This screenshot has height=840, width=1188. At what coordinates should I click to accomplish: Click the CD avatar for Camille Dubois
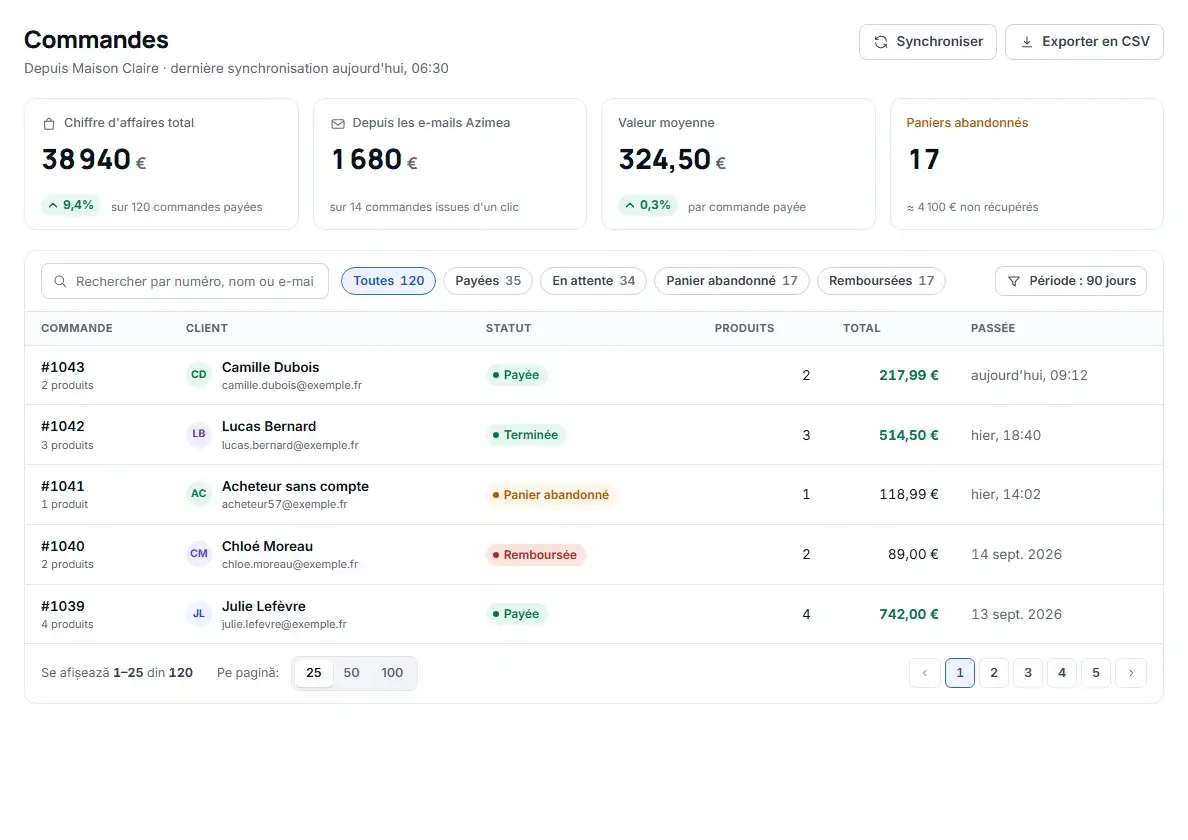click(x=199, y=375)
